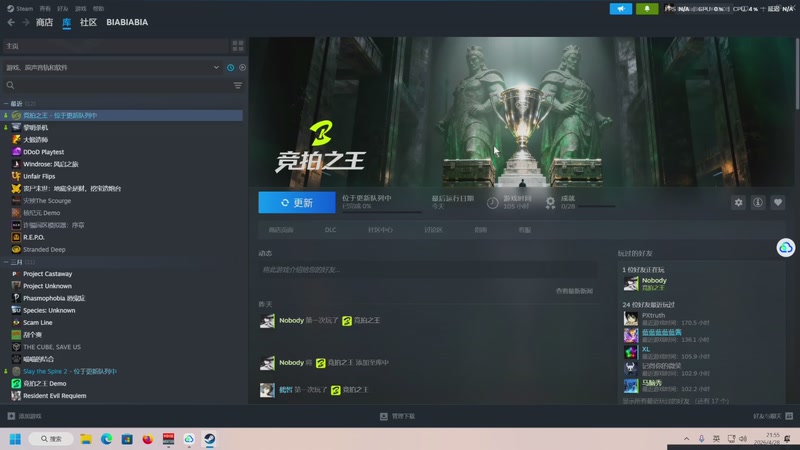800x450 pixels.
Task: Collapse the 三月 category
Action: pyautogui.click(x=6, y=262)
